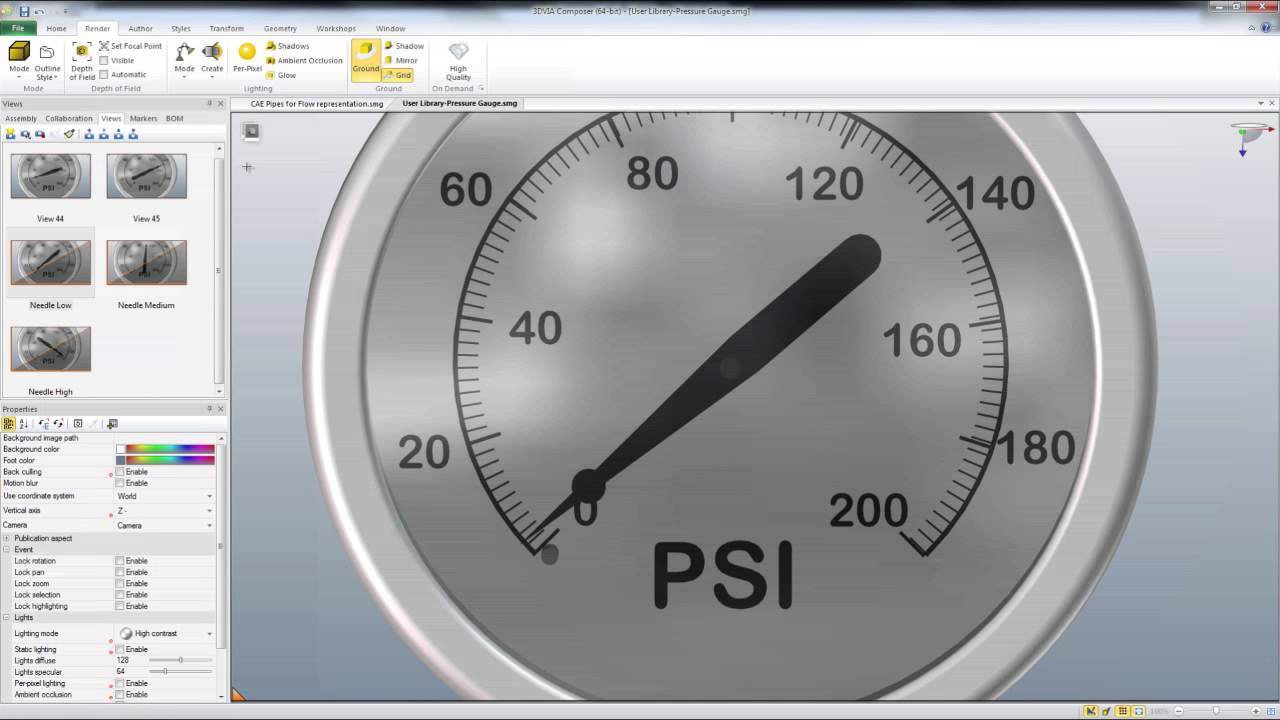
Task: Enable Per-Pixel lighting in the ribbon
Action: 247,59
